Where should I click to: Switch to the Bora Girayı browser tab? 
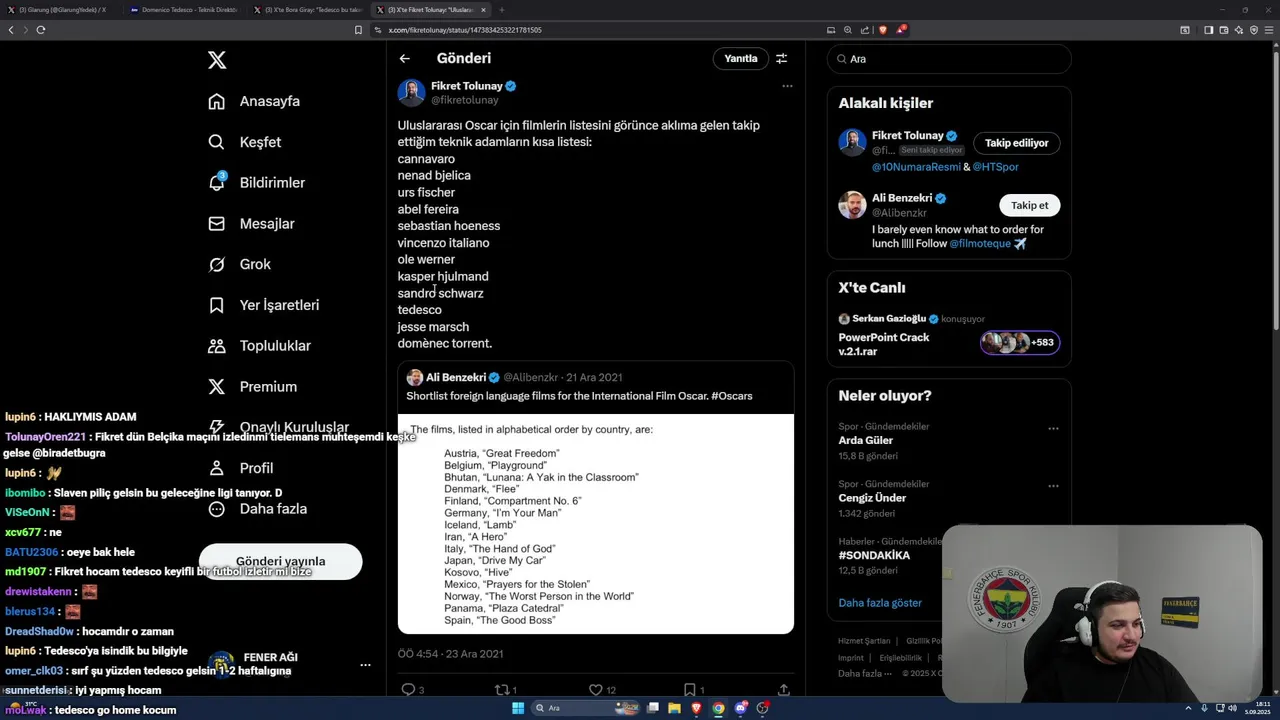click(x=306, y=10)
